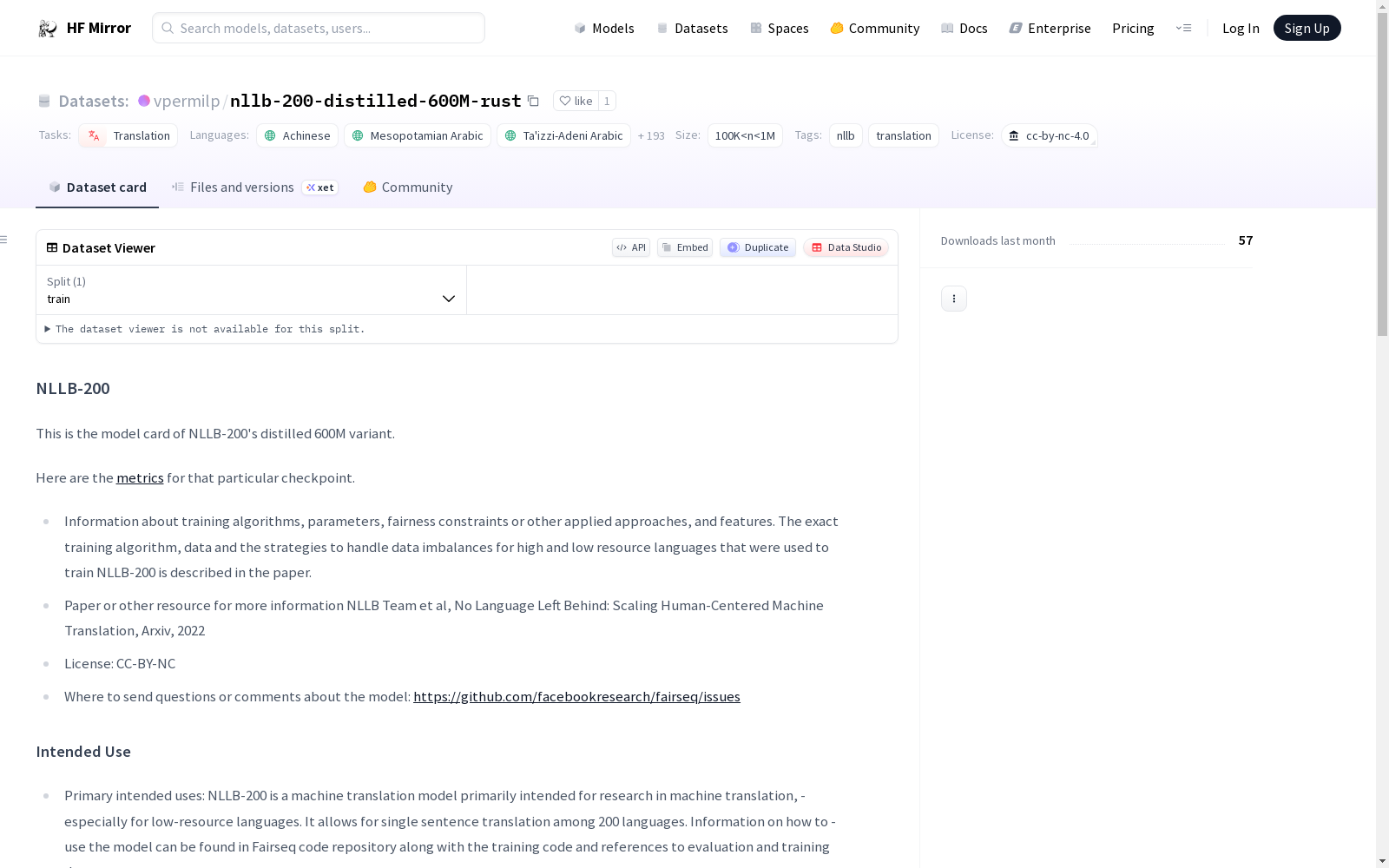Click the search magnifier icon

[x=168, y=28]
